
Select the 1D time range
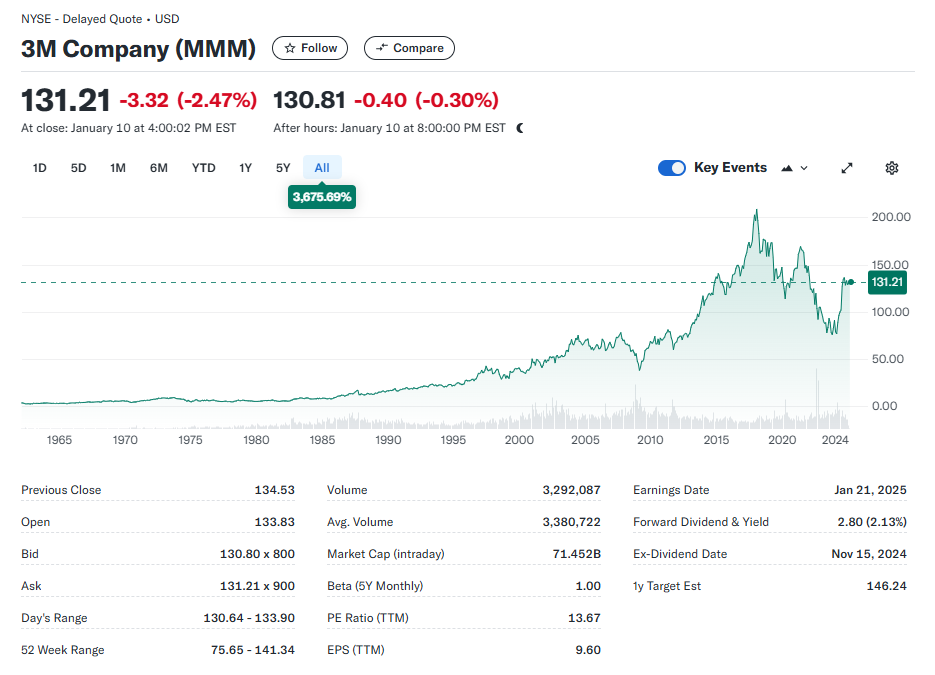pyautogui.click(x=39, y=168)
